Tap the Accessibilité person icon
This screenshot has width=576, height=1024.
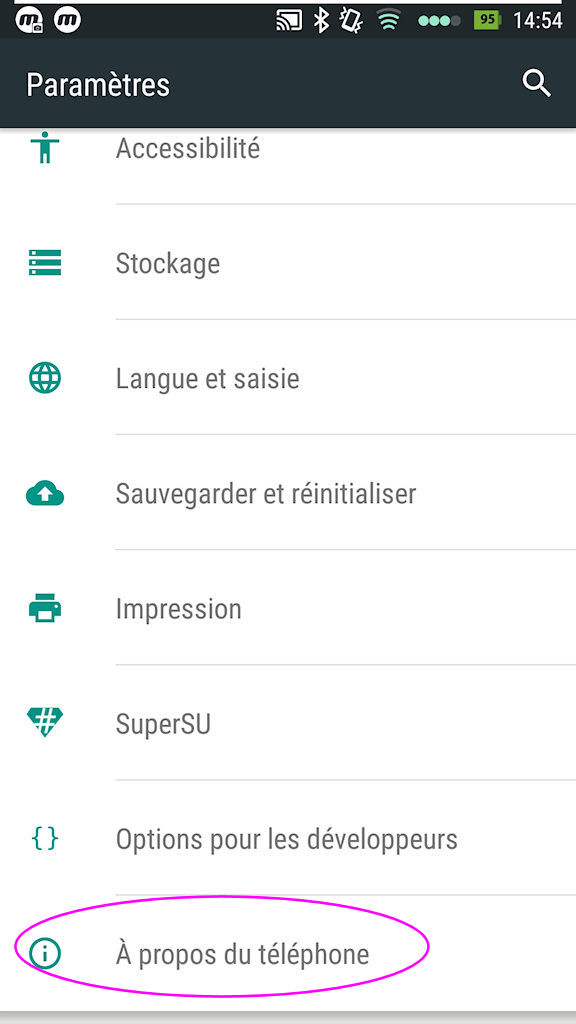click(x=44, y=148)
